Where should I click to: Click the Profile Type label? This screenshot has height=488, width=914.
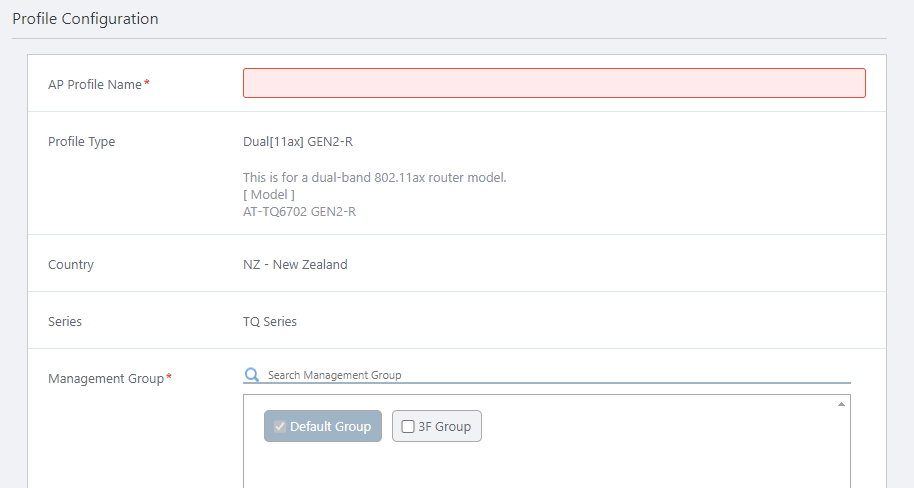pos(81,142)
